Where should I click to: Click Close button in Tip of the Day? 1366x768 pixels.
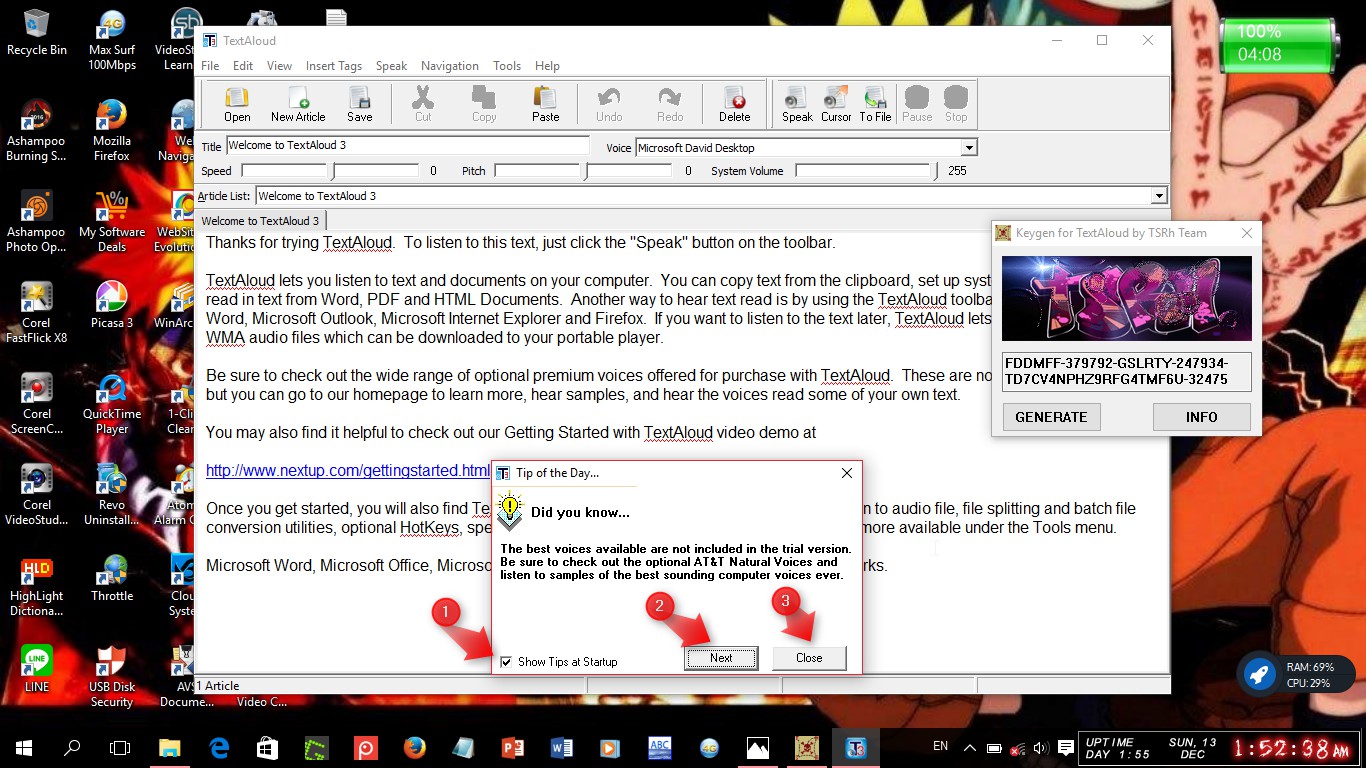(809, 658)
